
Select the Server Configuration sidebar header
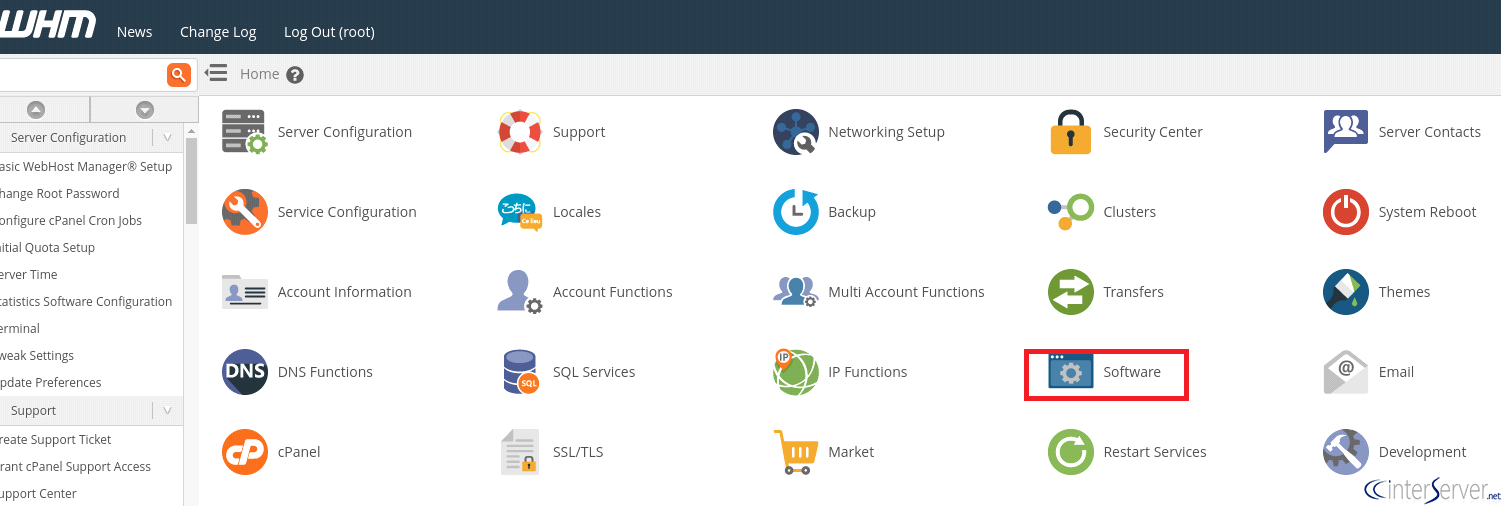68,138
